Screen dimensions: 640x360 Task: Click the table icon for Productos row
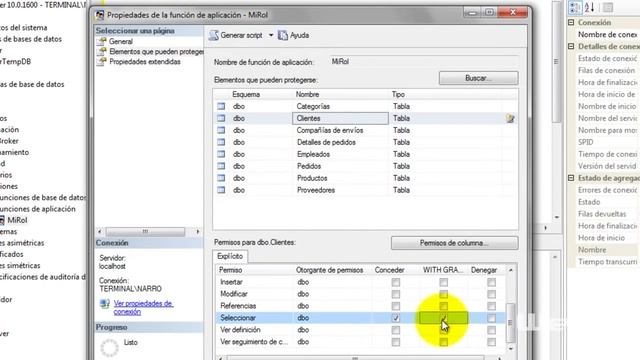click(x=221, y=178)
